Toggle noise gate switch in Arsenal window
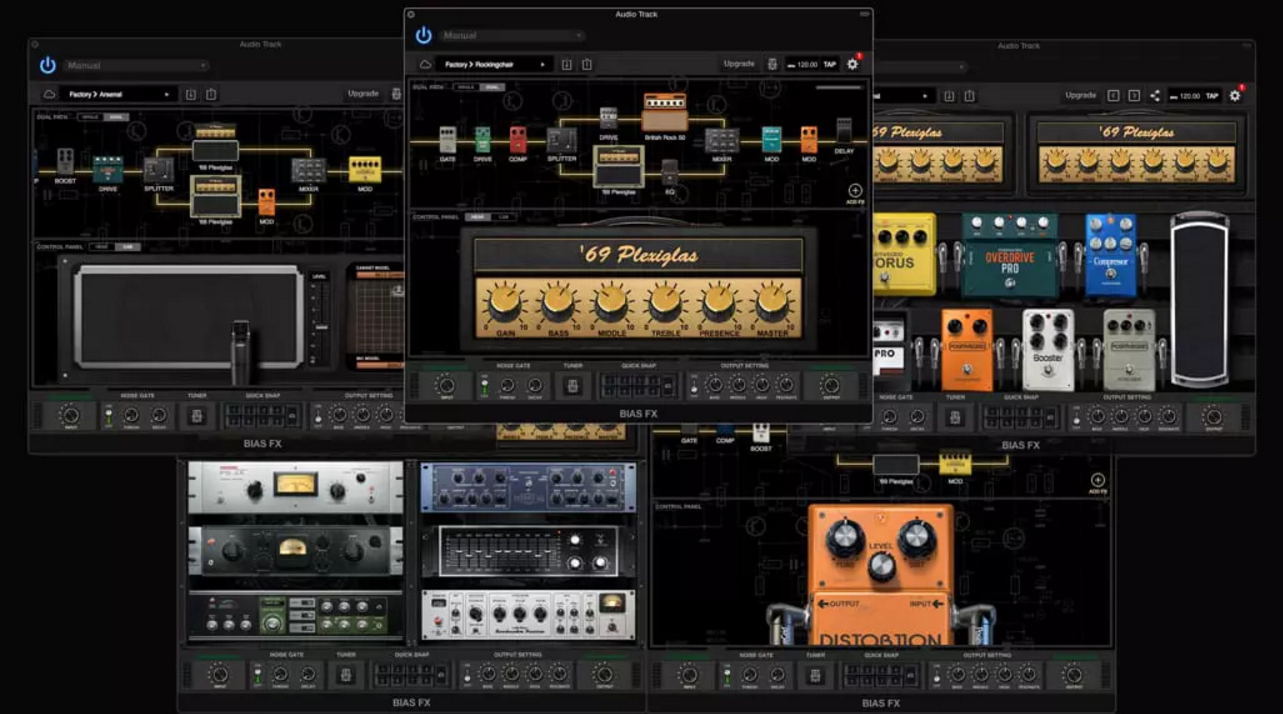The width and height of the screenshot is (1283, 714). coord(109,416)
